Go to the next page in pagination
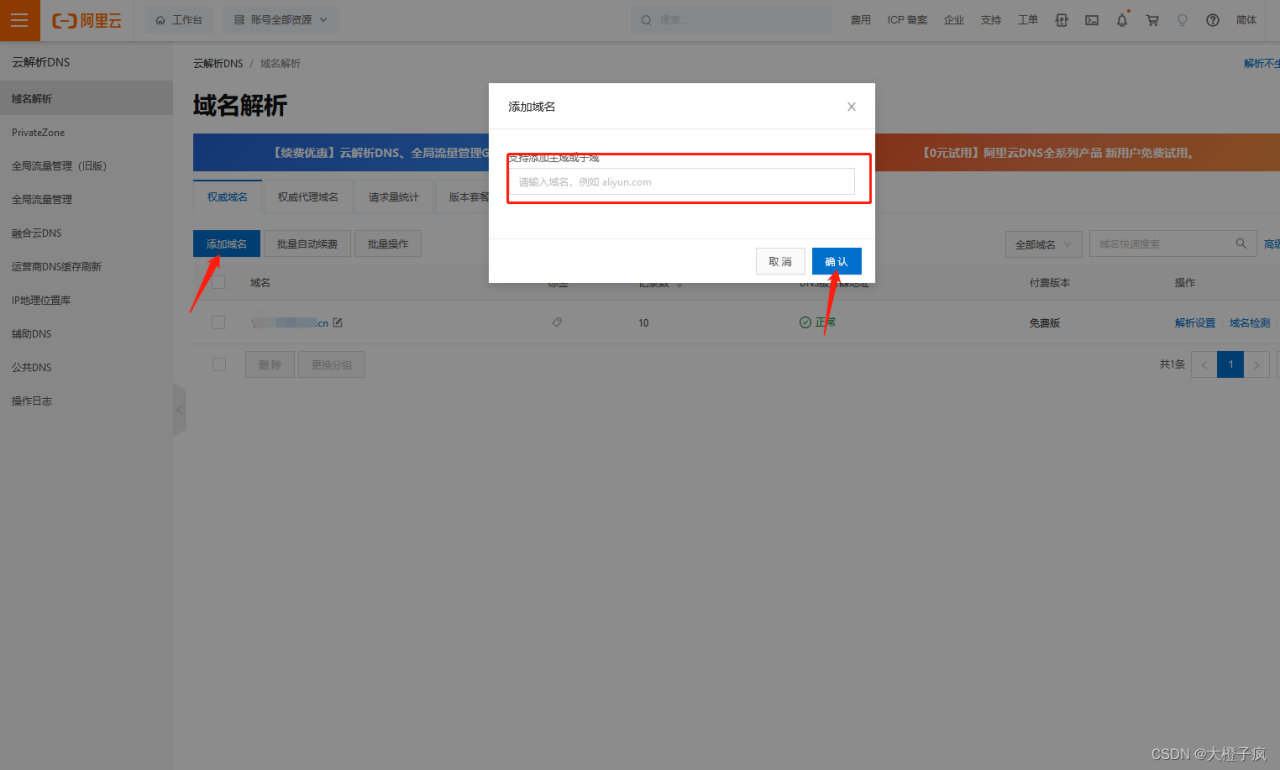The image size is (1280, 770). [1257, 365]
